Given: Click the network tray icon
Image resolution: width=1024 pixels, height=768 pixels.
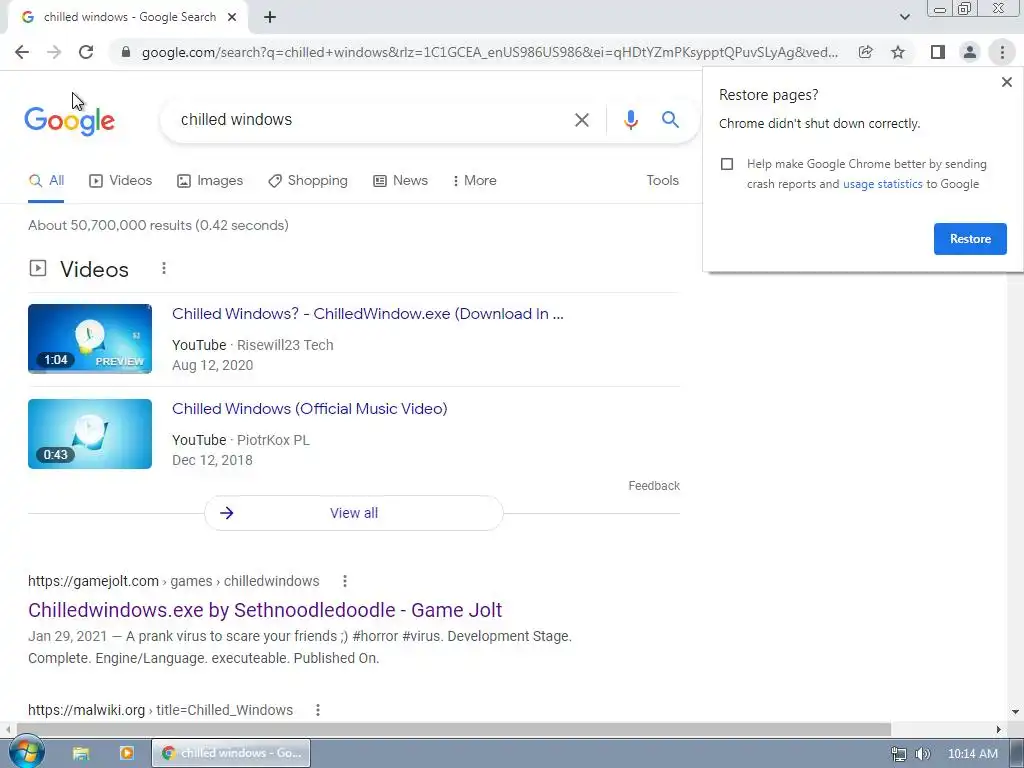Looking at the screenshot, I should [x=899, y=754].
